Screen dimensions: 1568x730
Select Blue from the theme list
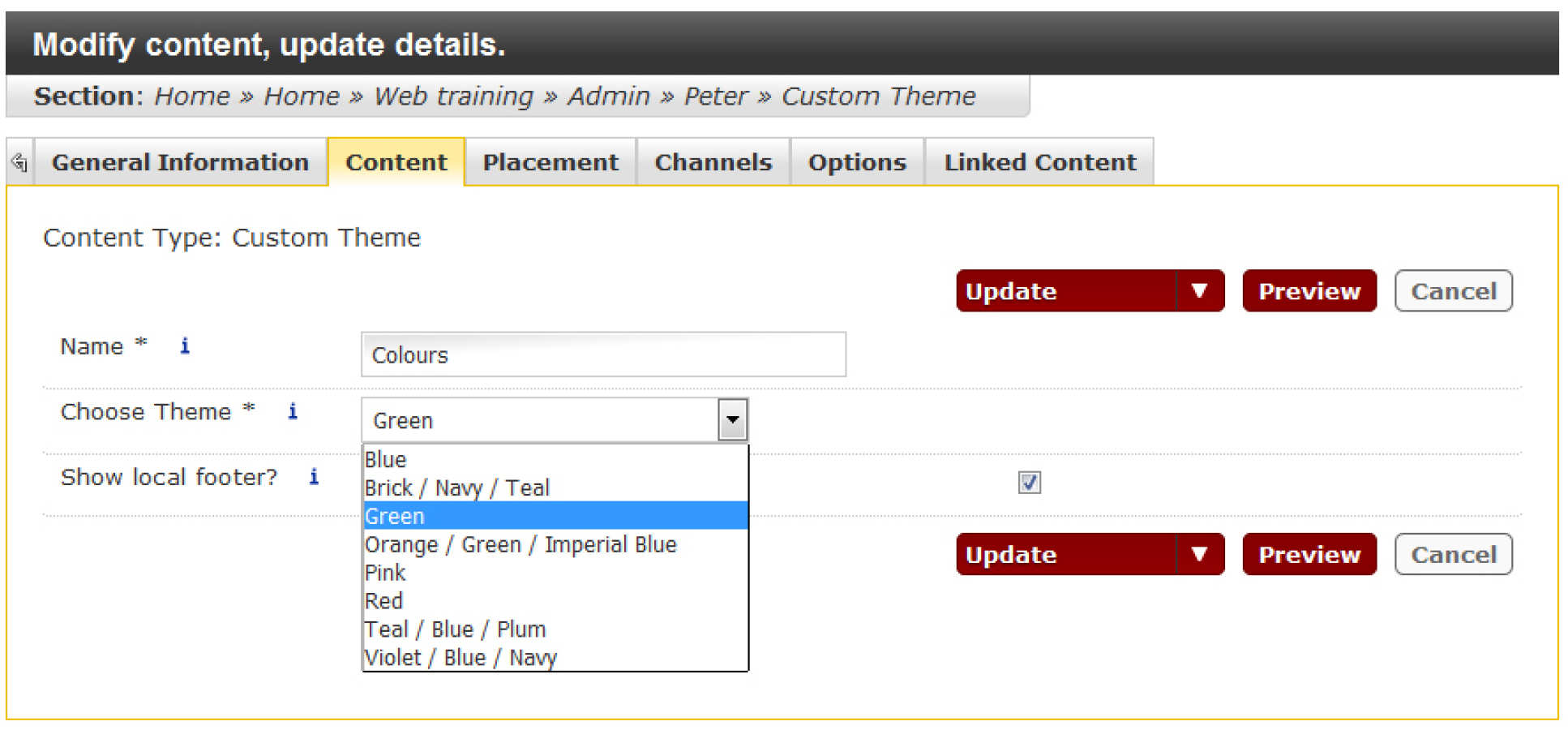click(x=386, y=460)
